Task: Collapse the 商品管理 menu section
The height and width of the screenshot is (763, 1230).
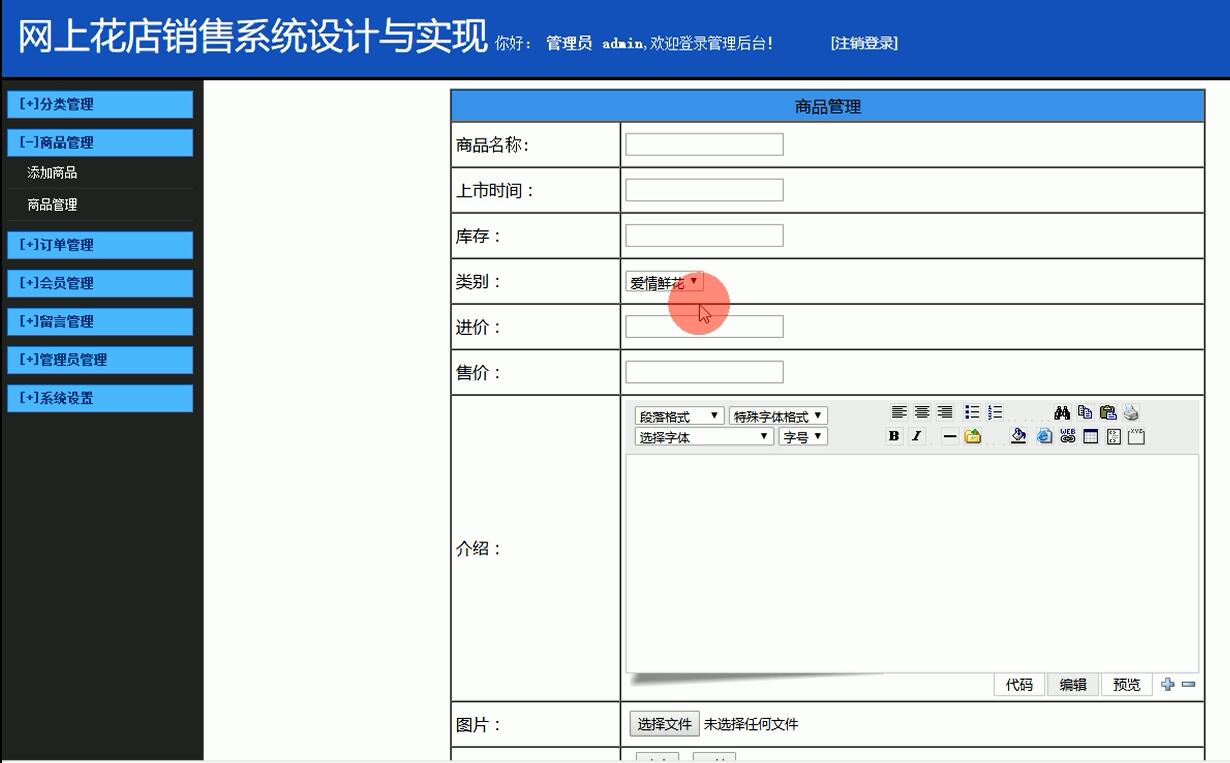Action: 99,142
